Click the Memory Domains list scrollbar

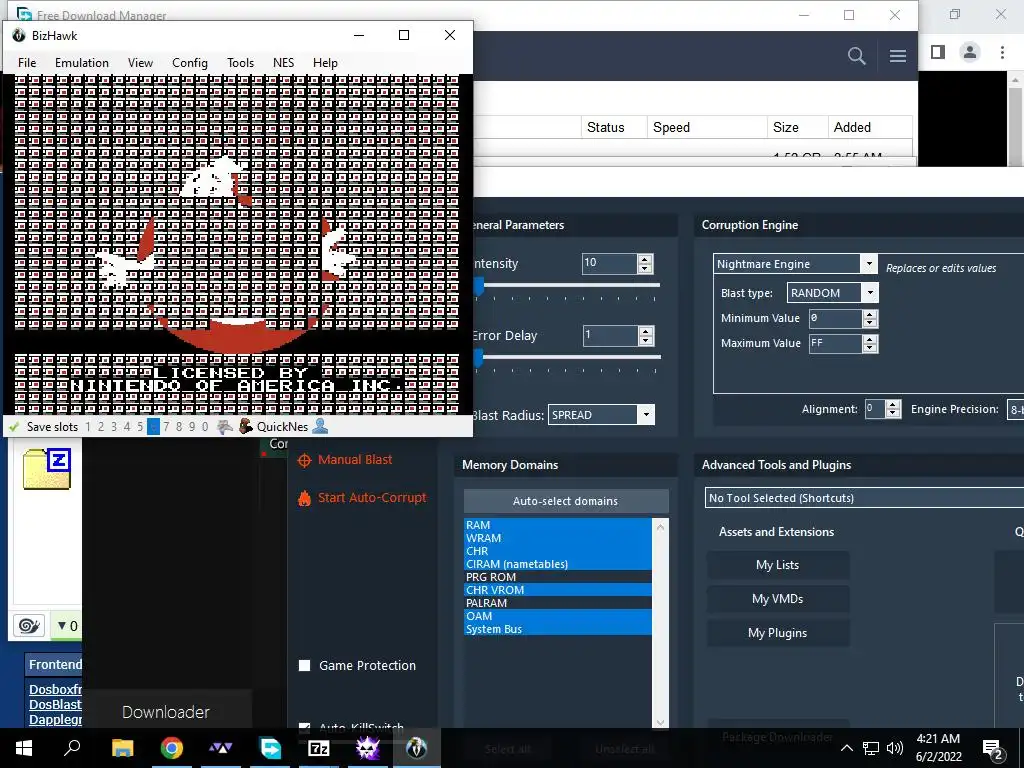[660, 624]
